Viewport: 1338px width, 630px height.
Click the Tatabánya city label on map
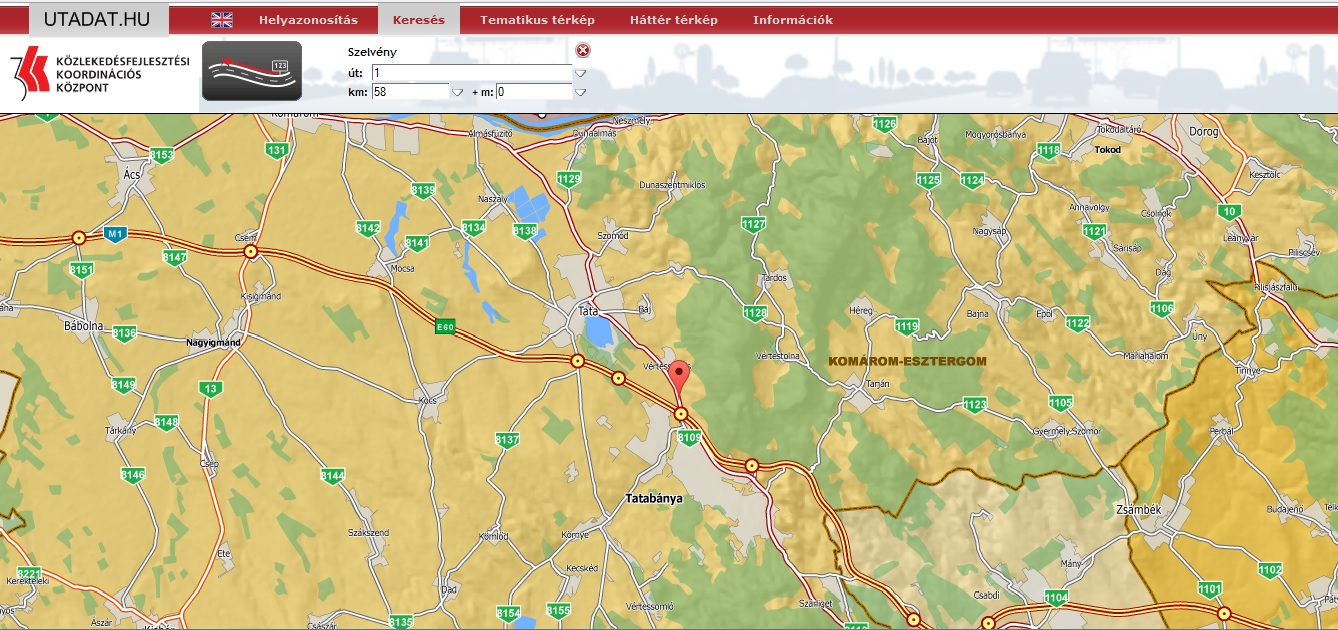tap(653, 497)
